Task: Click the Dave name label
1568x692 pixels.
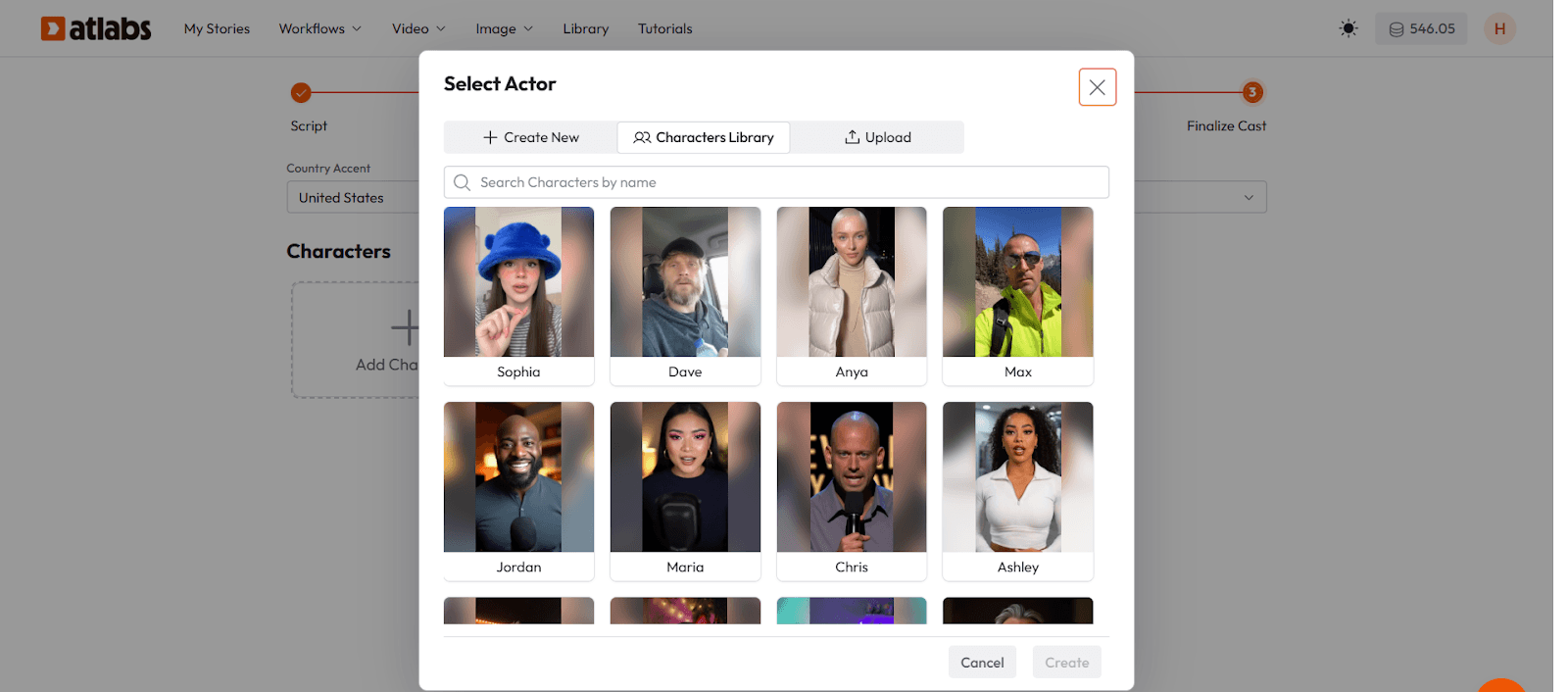Action: (x=685, y=371)
